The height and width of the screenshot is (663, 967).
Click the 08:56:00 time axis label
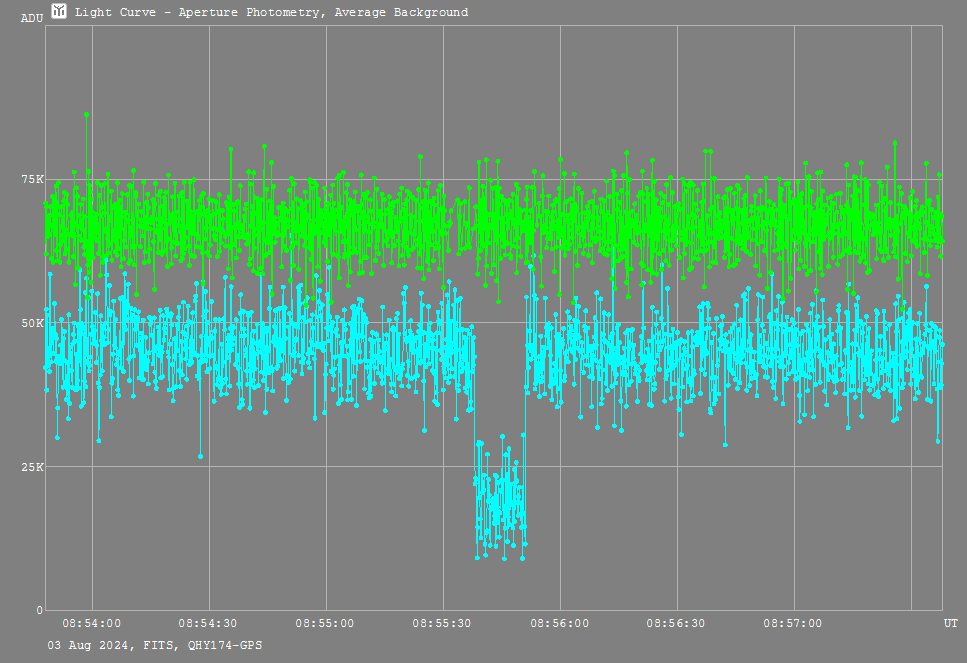pyautogui.click(x=559, y=624)
